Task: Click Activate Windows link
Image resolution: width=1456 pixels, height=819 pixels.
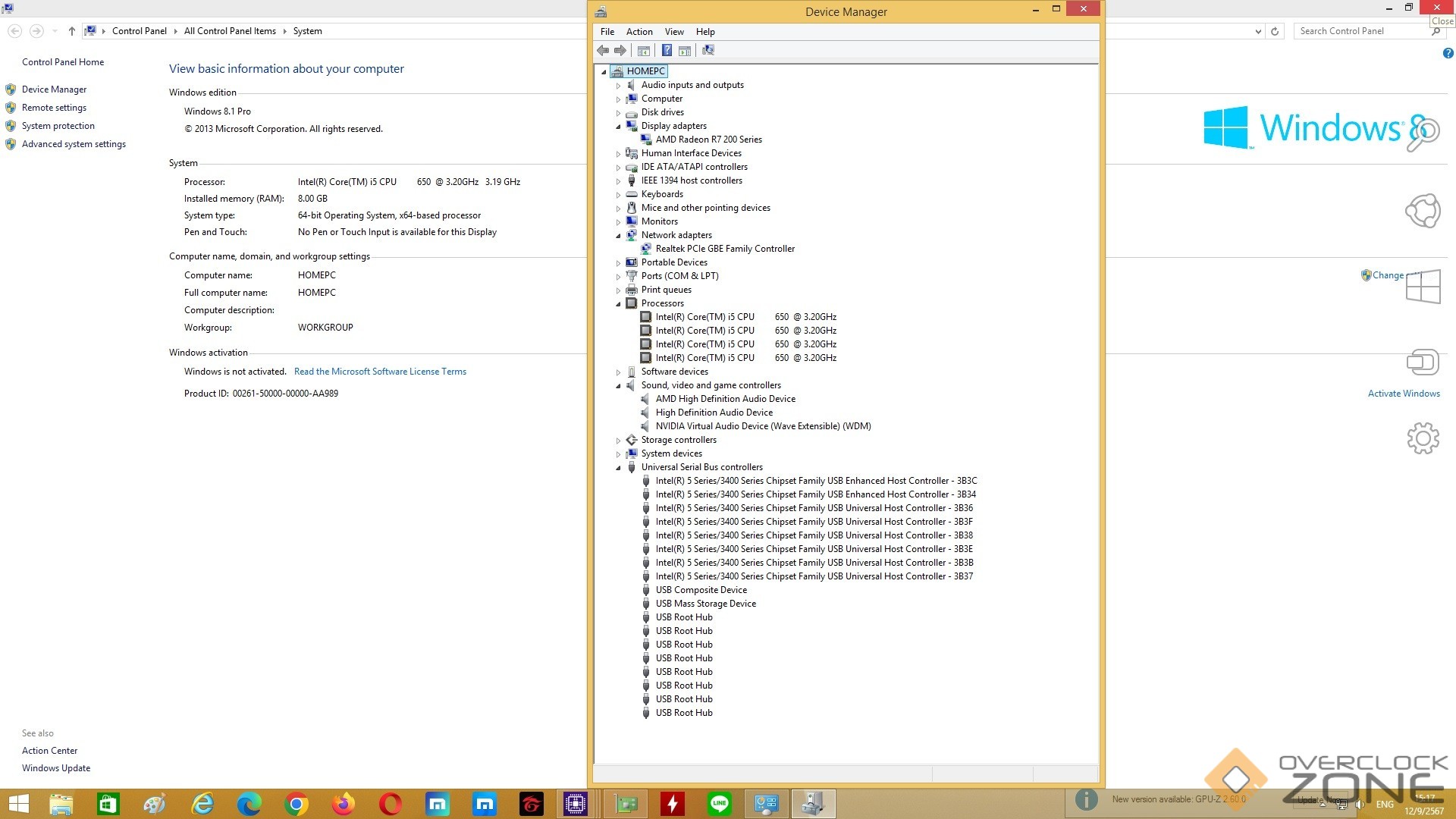Action: pos(1403,394)
